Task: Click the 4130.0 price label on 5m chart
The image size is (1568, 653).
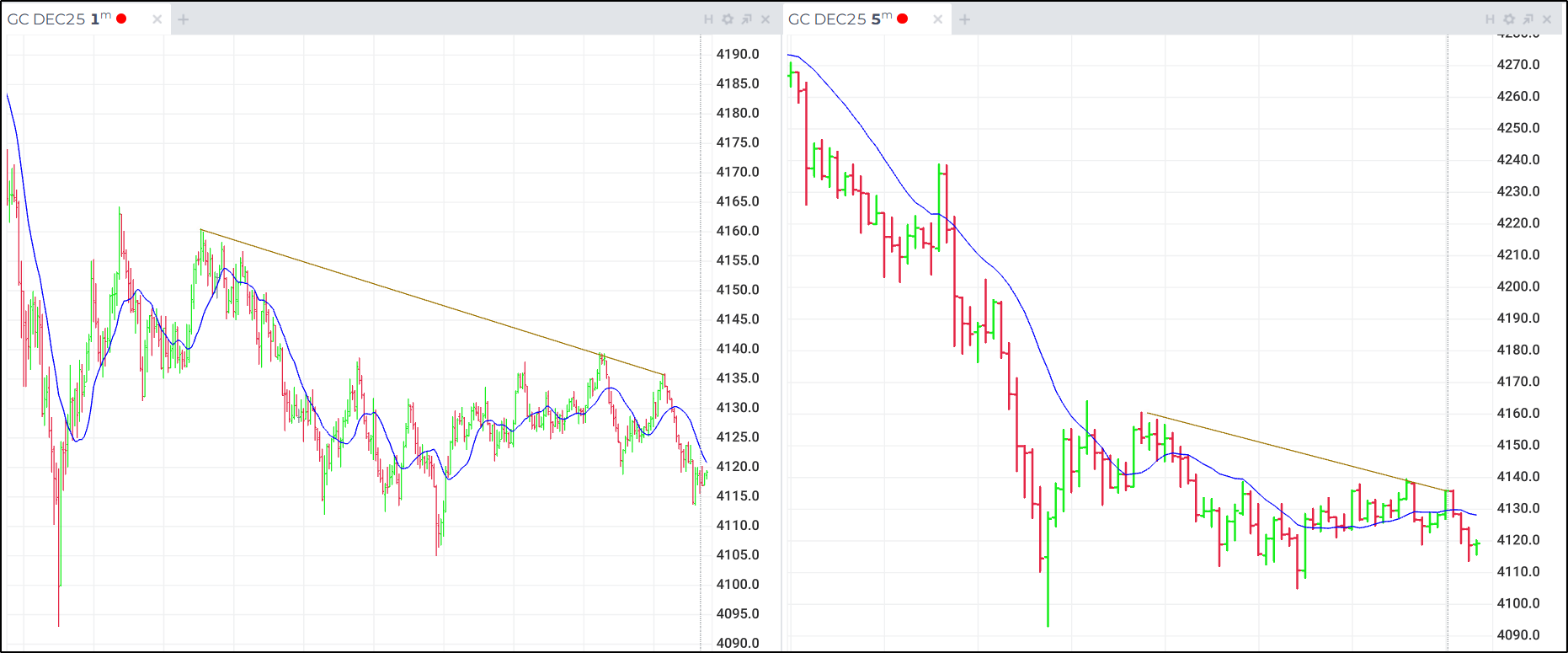Action: click(1518, 508)
